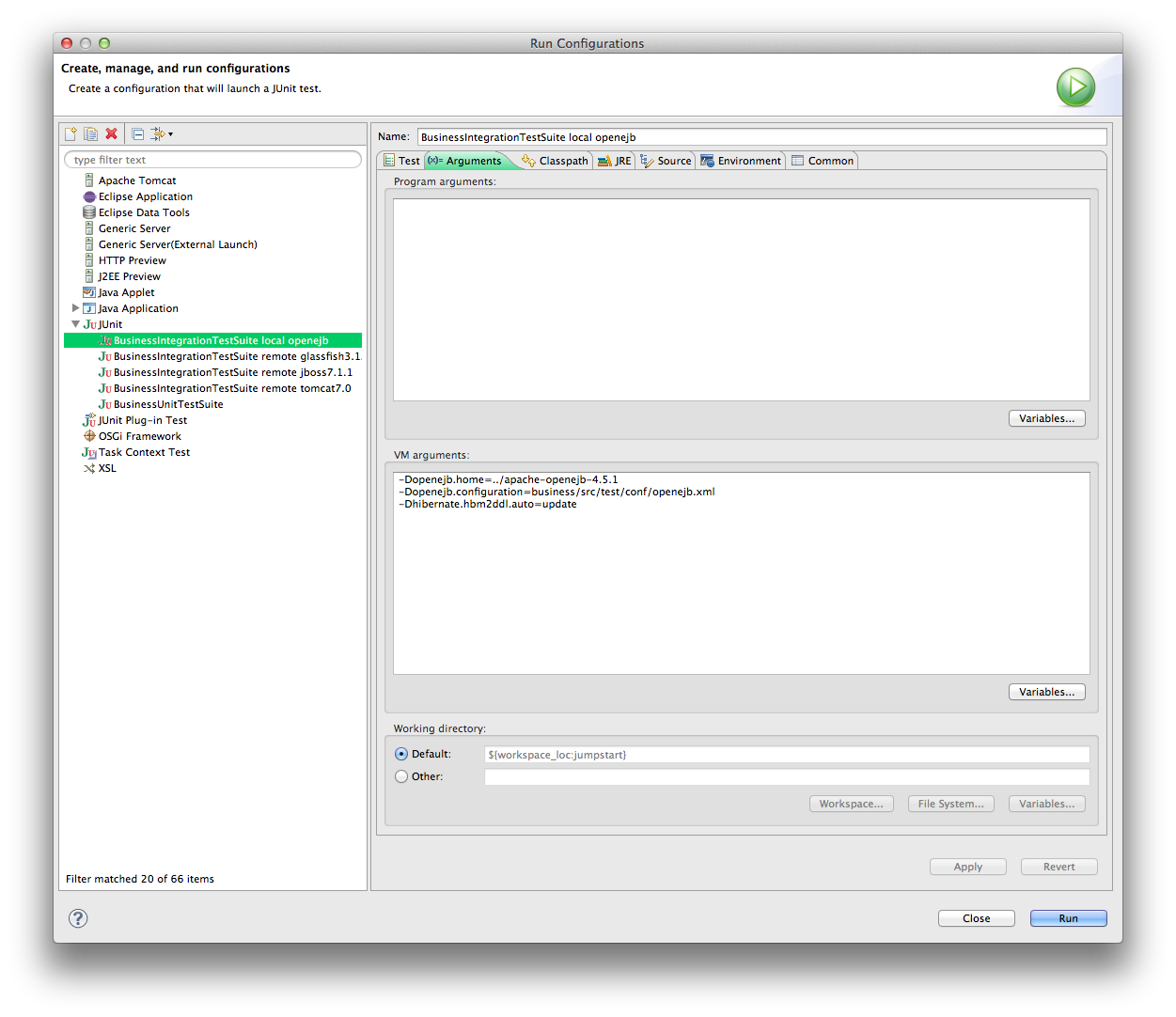Open the Environment tab
The image size is (1176, 1017).
tap(741, 161)
